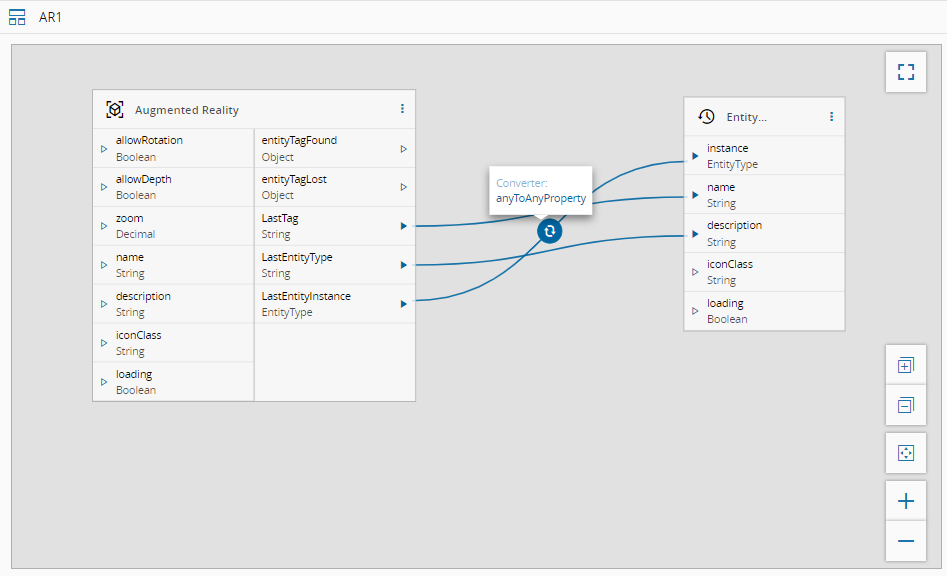Click the allowRotation input port arrow
947x576 pixels.
103,149
